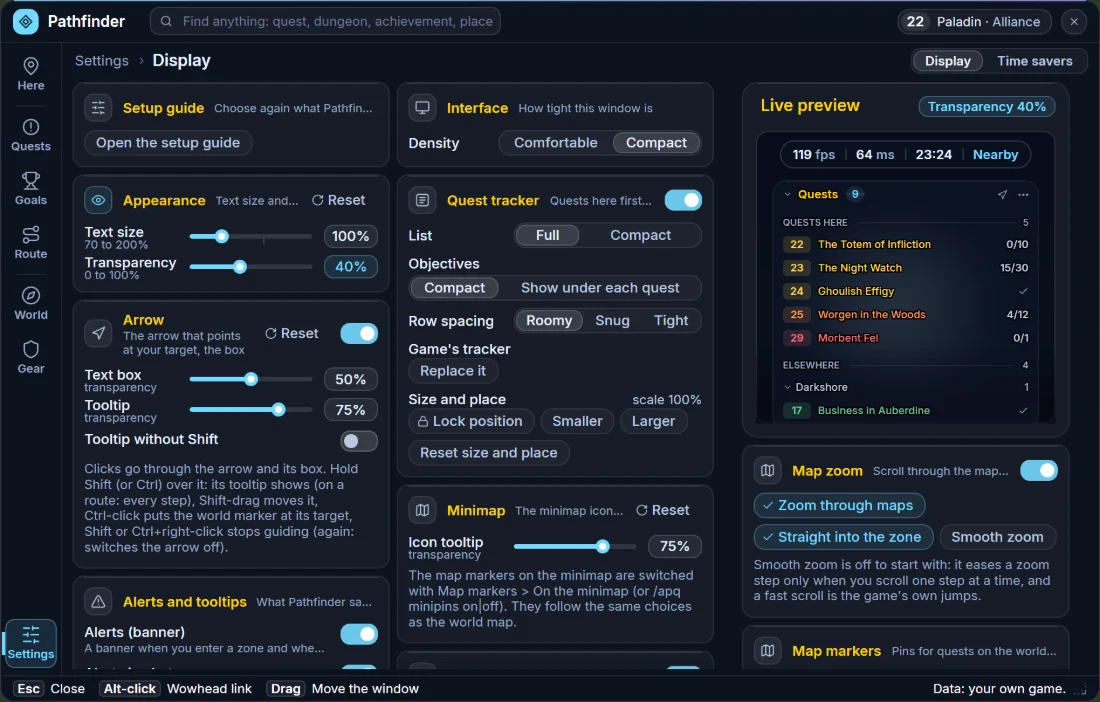Click the Transparency 40% value box
Viewport: 1100px width, 702px height.
coord(351,266)
